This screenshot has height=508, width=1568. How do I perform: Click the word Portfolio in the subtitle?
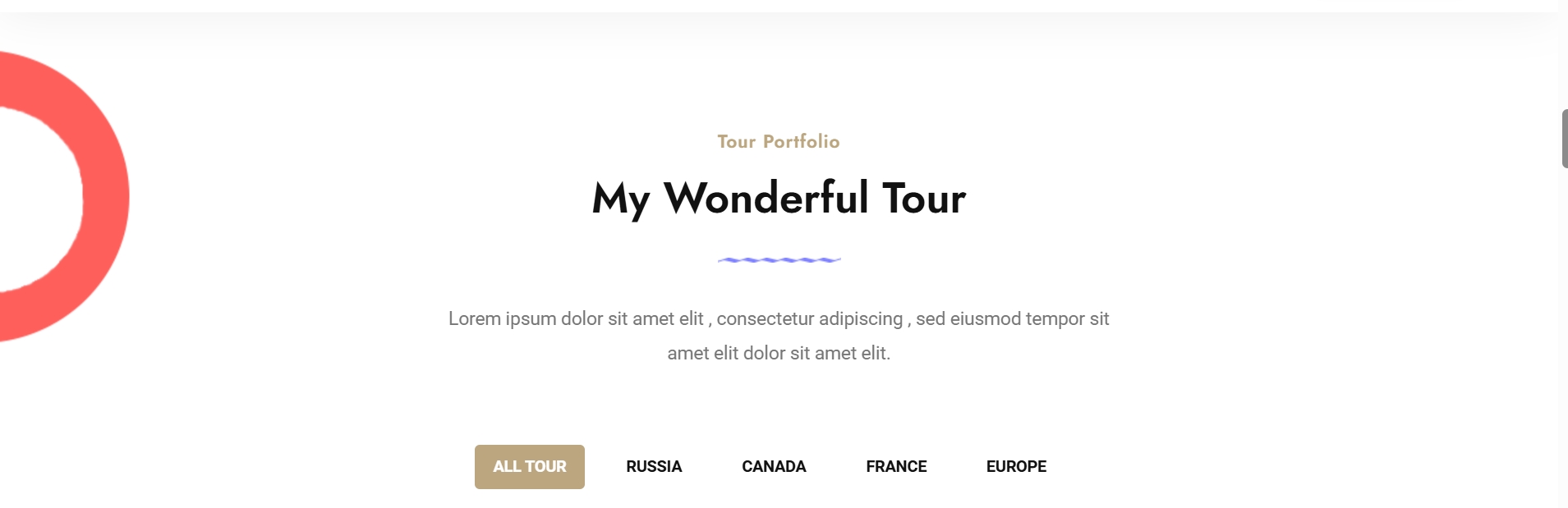[x=801, y=141]
